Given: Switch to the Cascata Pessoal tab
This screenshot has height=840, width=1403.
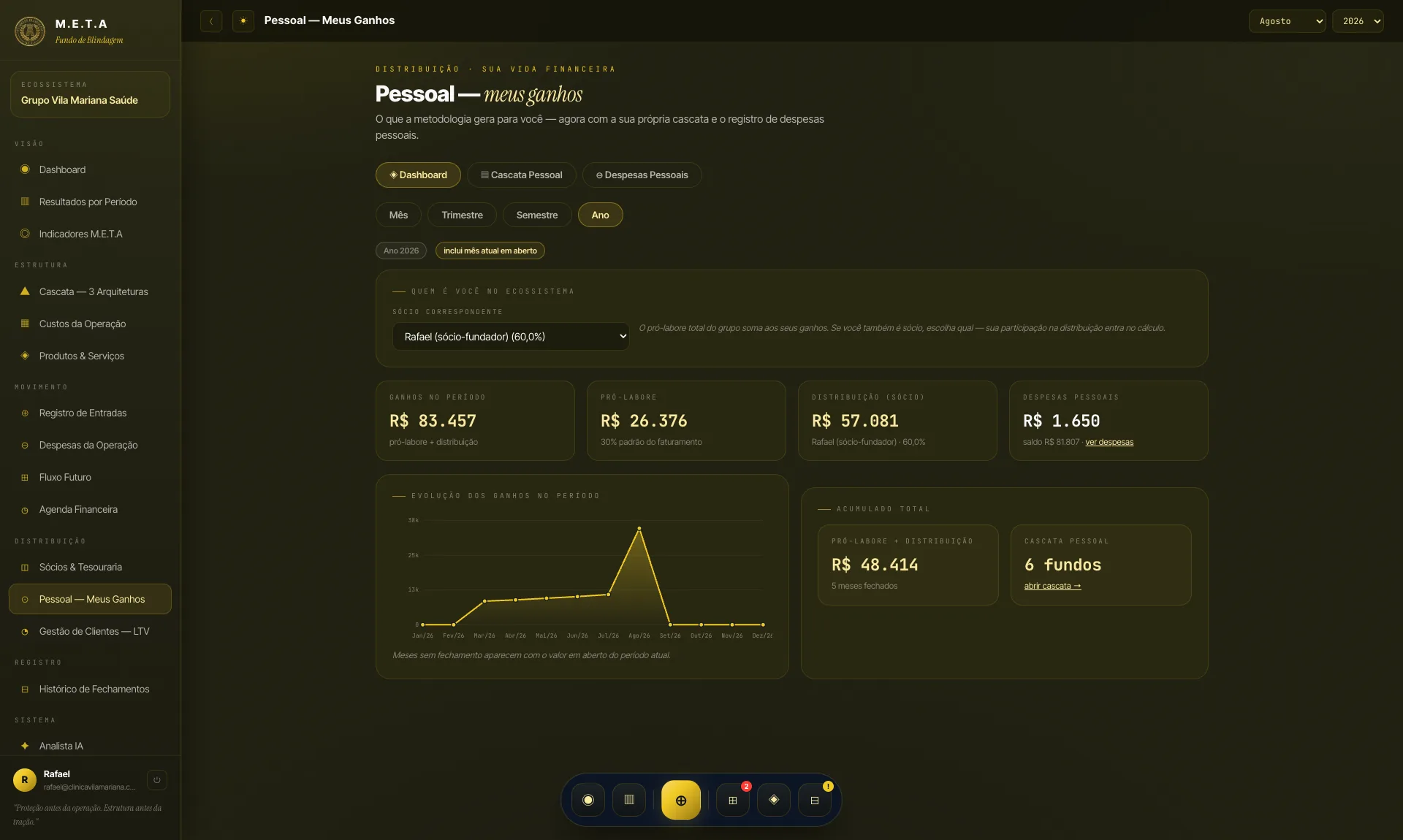Looking at the screenshot, I should coord(522,175).
